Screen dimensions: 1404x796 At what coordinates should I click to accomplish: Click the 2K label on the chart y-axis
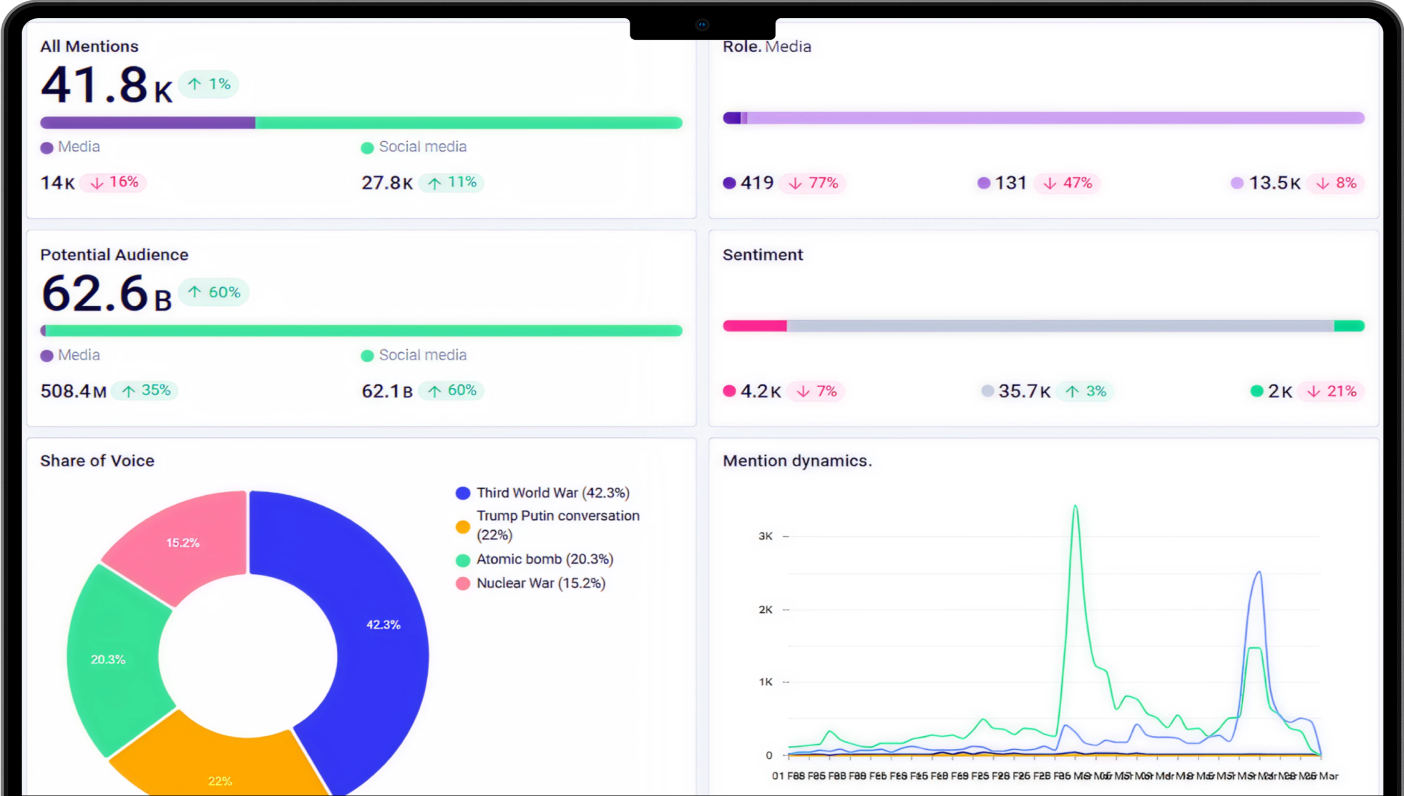click(x=766, y=609)
